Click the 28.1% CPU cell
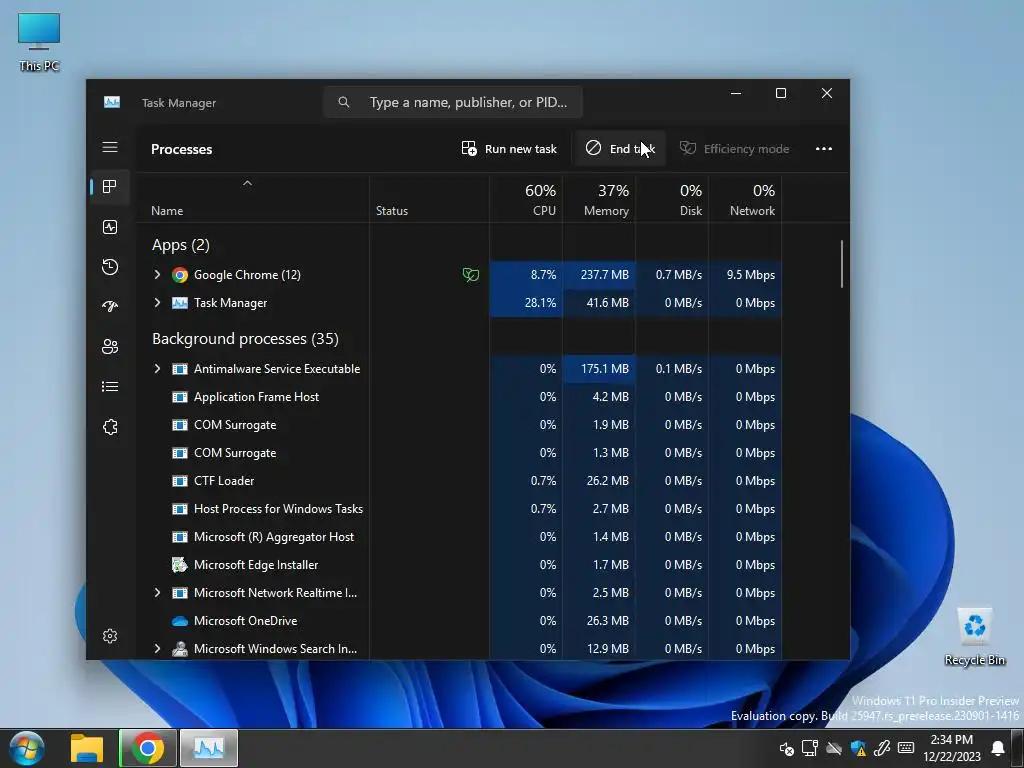 tap(526, 303)
